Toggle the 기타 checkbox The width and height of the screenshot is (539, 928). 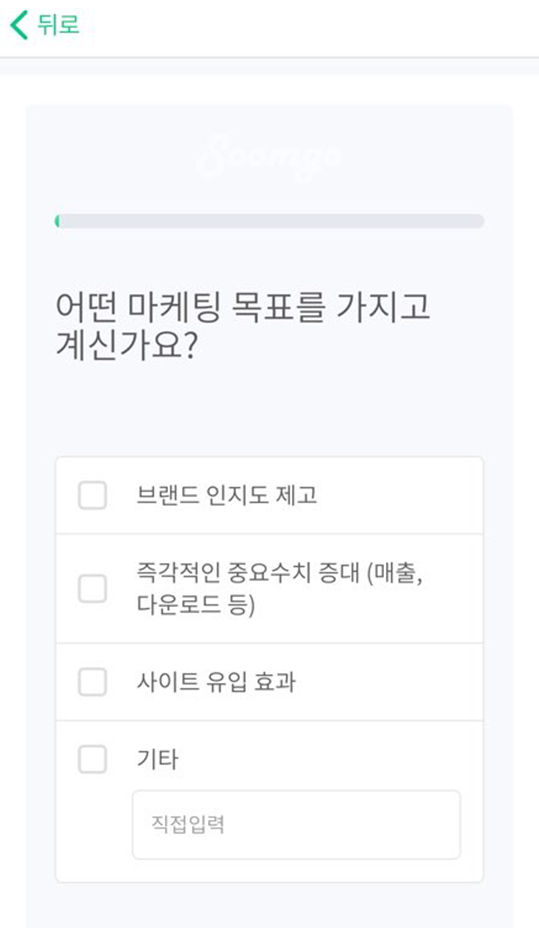pos(92,759)
